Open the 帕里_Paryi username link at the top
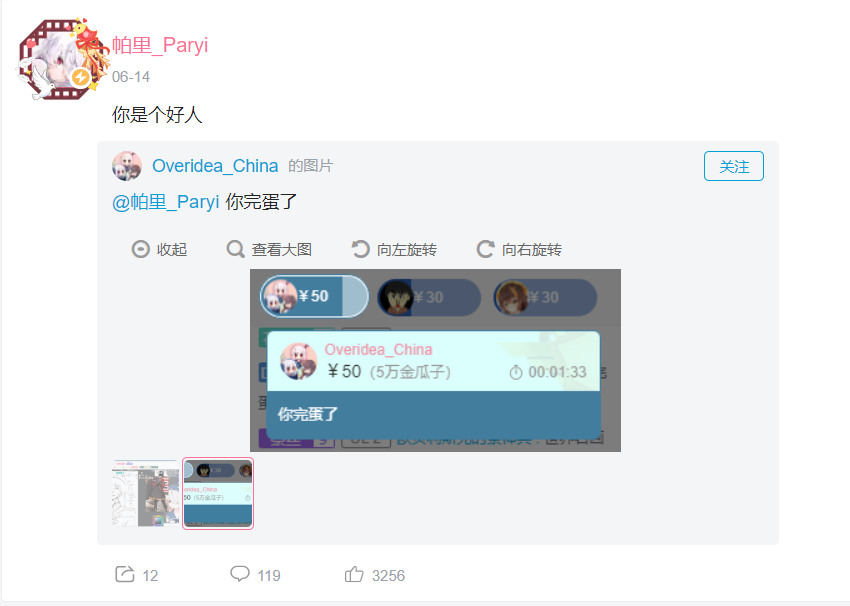The height and width of the screenshot is (606, 850). pyautogui.click(x=160, y=45)
